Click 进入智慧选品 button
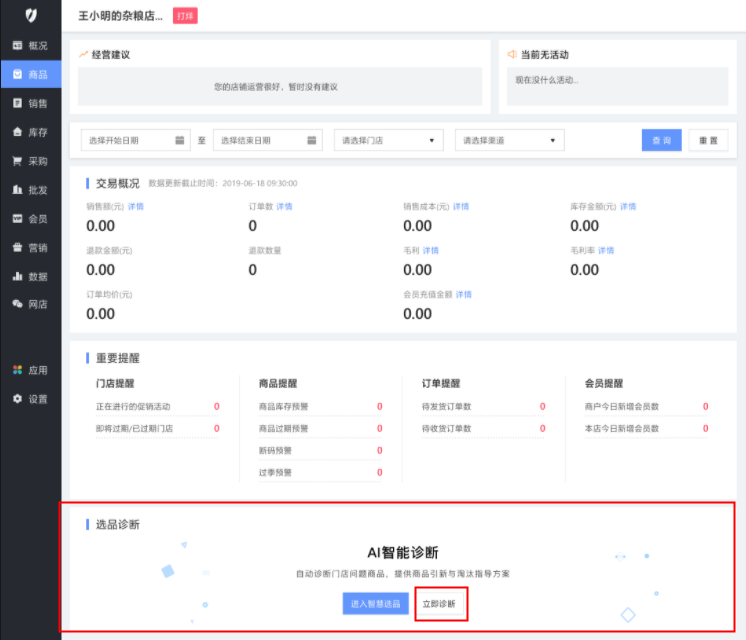 [x=376, y=604]
